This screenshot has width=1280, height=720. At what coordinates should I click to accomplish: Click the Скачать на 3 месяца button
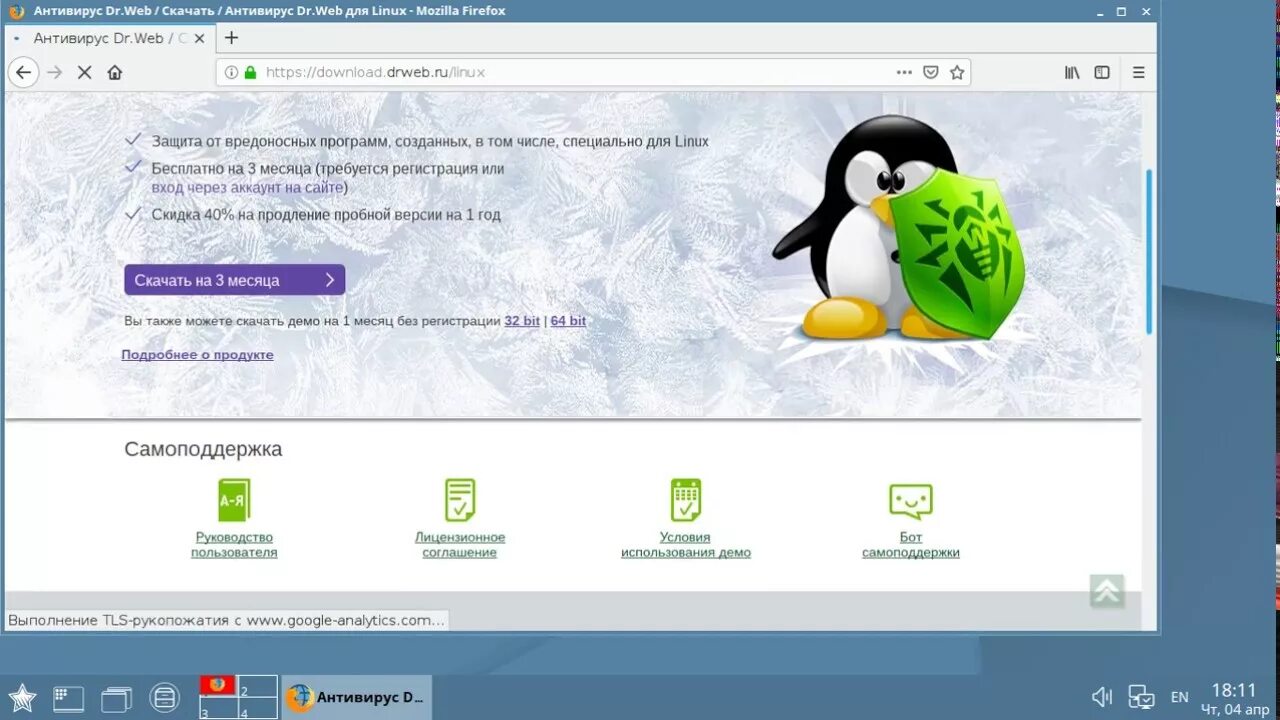(235, 280)
